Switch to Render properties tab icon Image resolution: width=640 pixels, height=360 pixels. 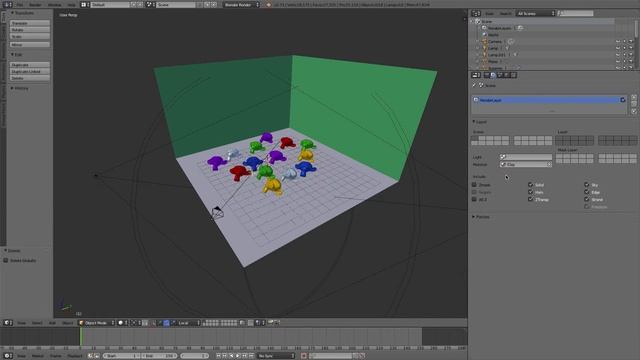[487, 75]
